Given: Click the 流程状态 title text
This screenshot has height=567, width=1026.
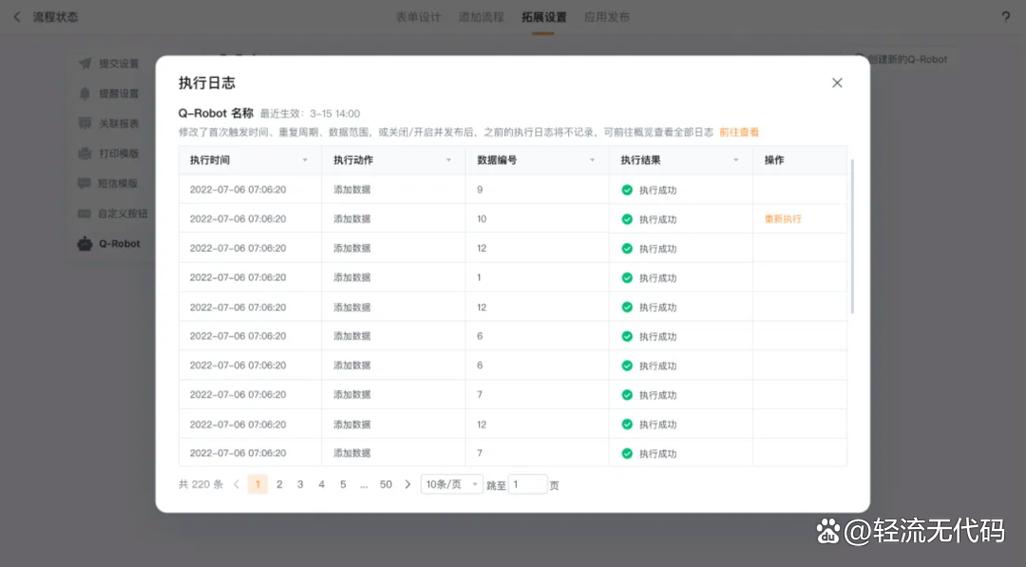Looking at the screenshot, I should [x=56, y=17].
